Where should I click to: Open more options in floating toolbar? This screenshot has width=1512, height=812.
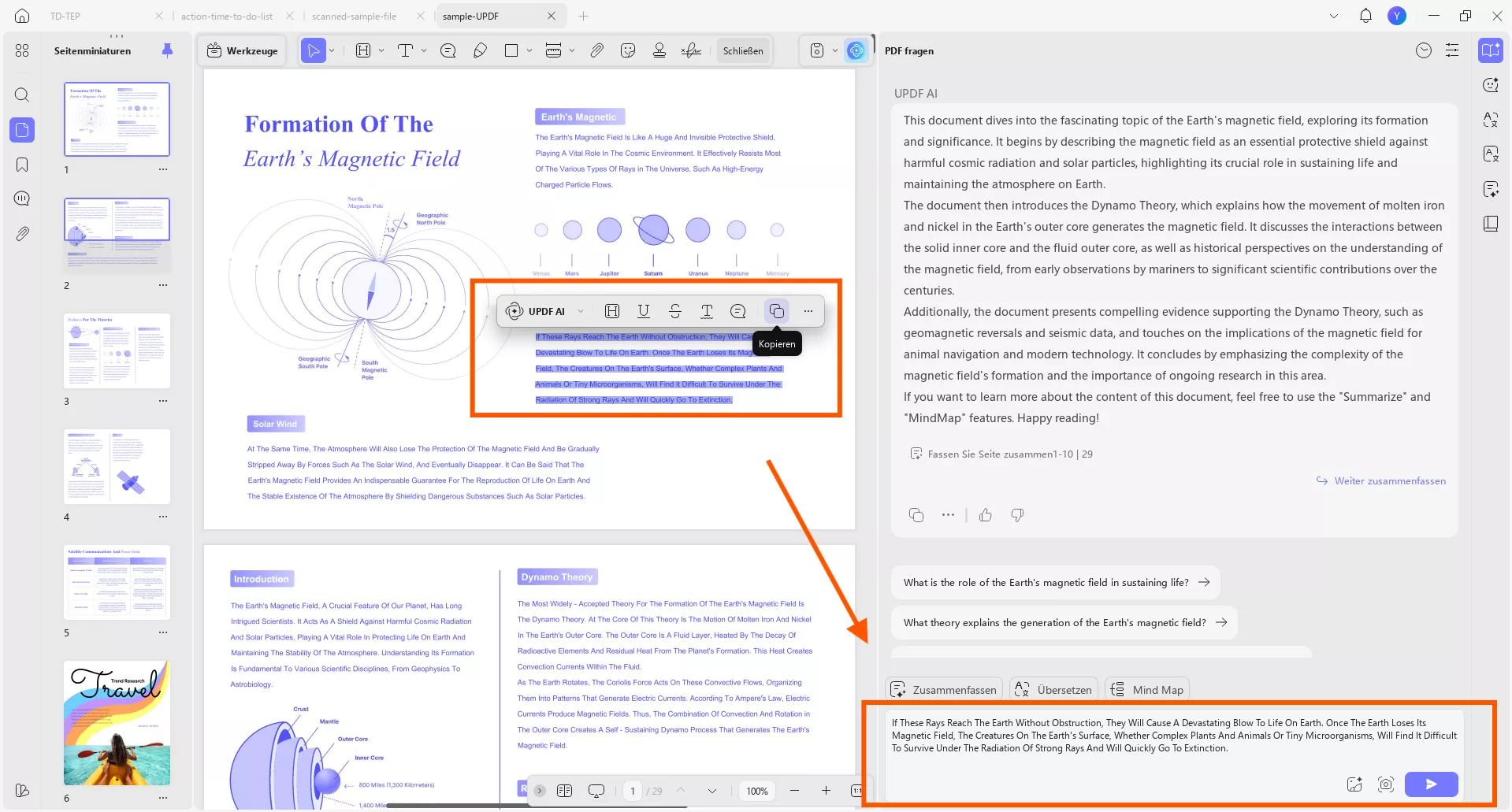point(808,311)
